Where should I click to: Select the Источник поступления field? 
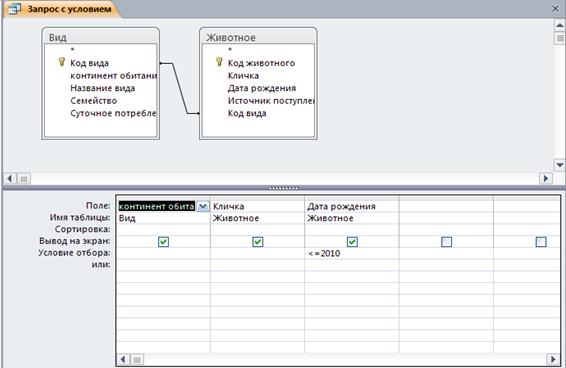(271, 101)
